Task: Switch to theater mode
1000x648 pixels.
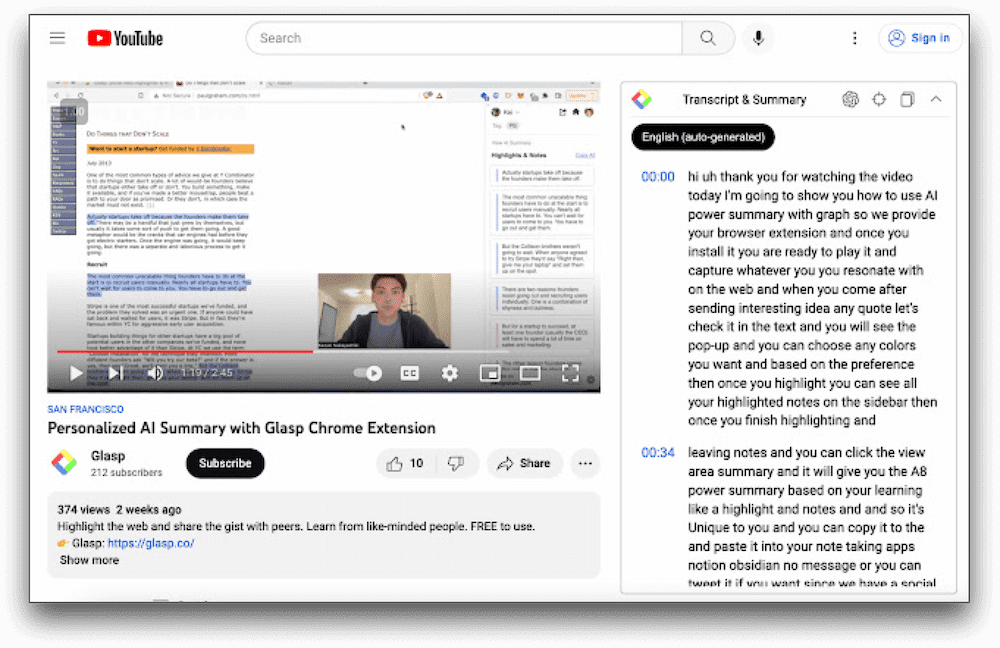Action: click(530, 373)
